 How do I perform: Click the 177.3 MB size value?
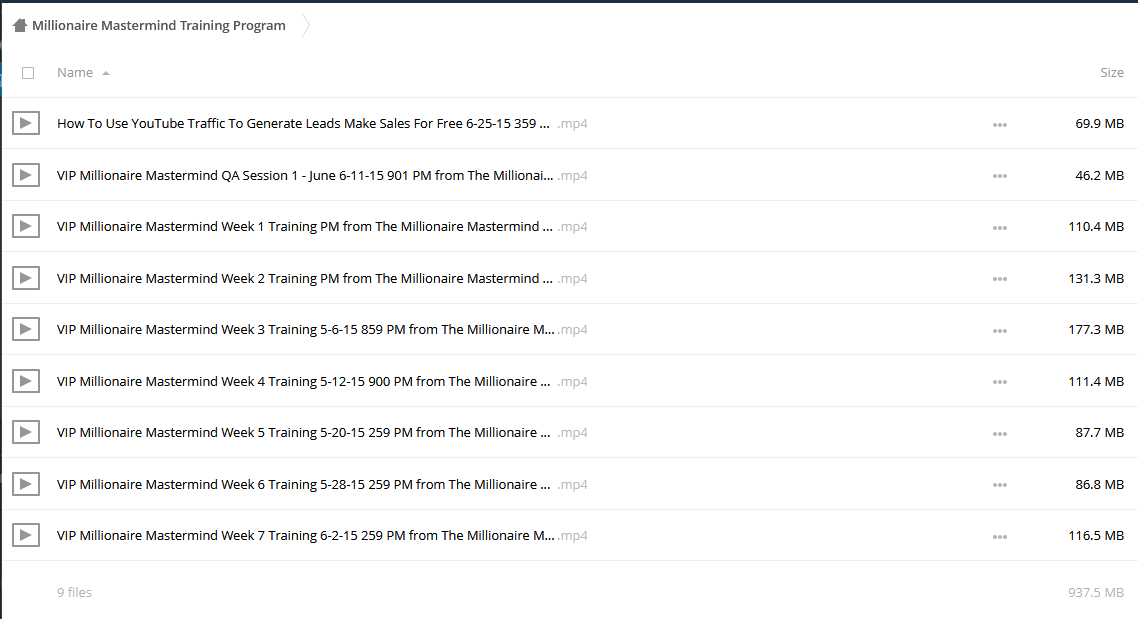tap(1096, 330)
